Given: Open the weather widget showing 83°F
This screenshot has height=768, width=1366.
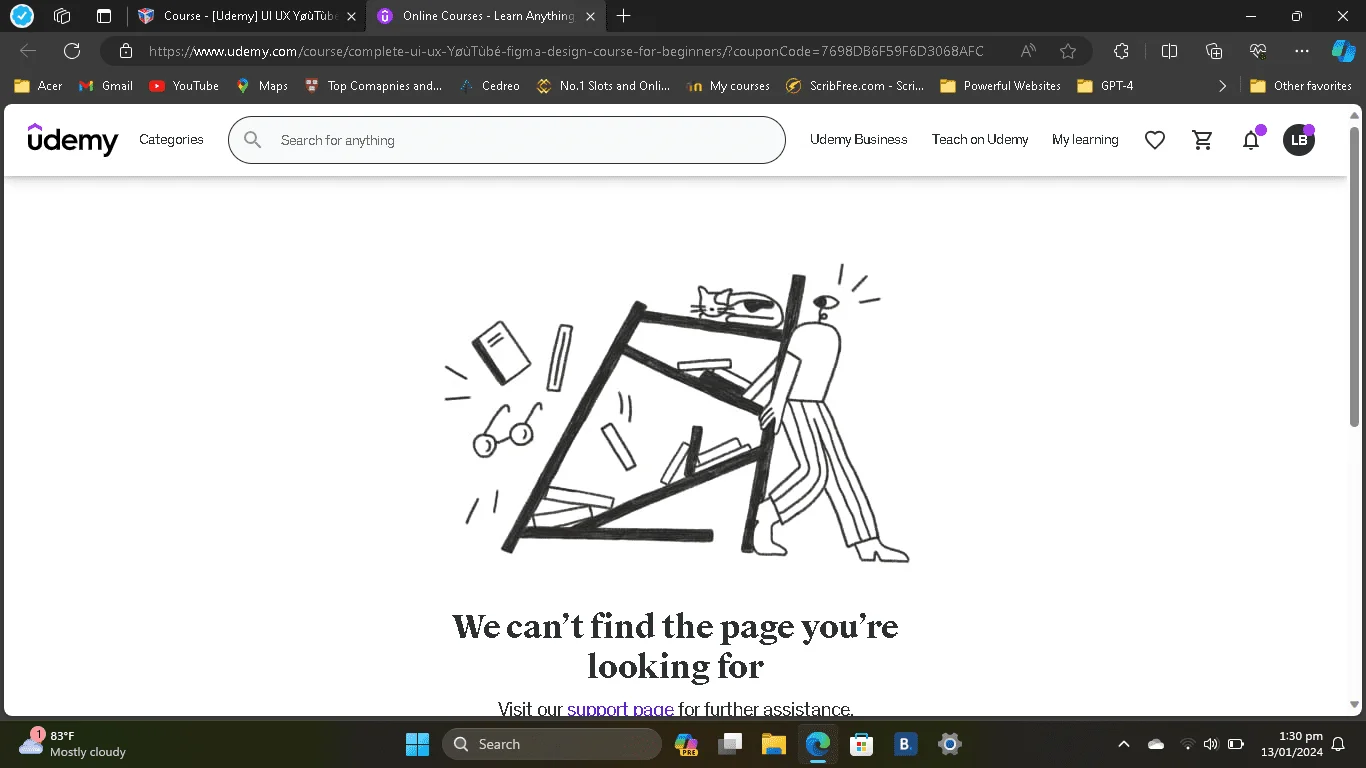Looking at the screenshot, I should tap(73, 744).
